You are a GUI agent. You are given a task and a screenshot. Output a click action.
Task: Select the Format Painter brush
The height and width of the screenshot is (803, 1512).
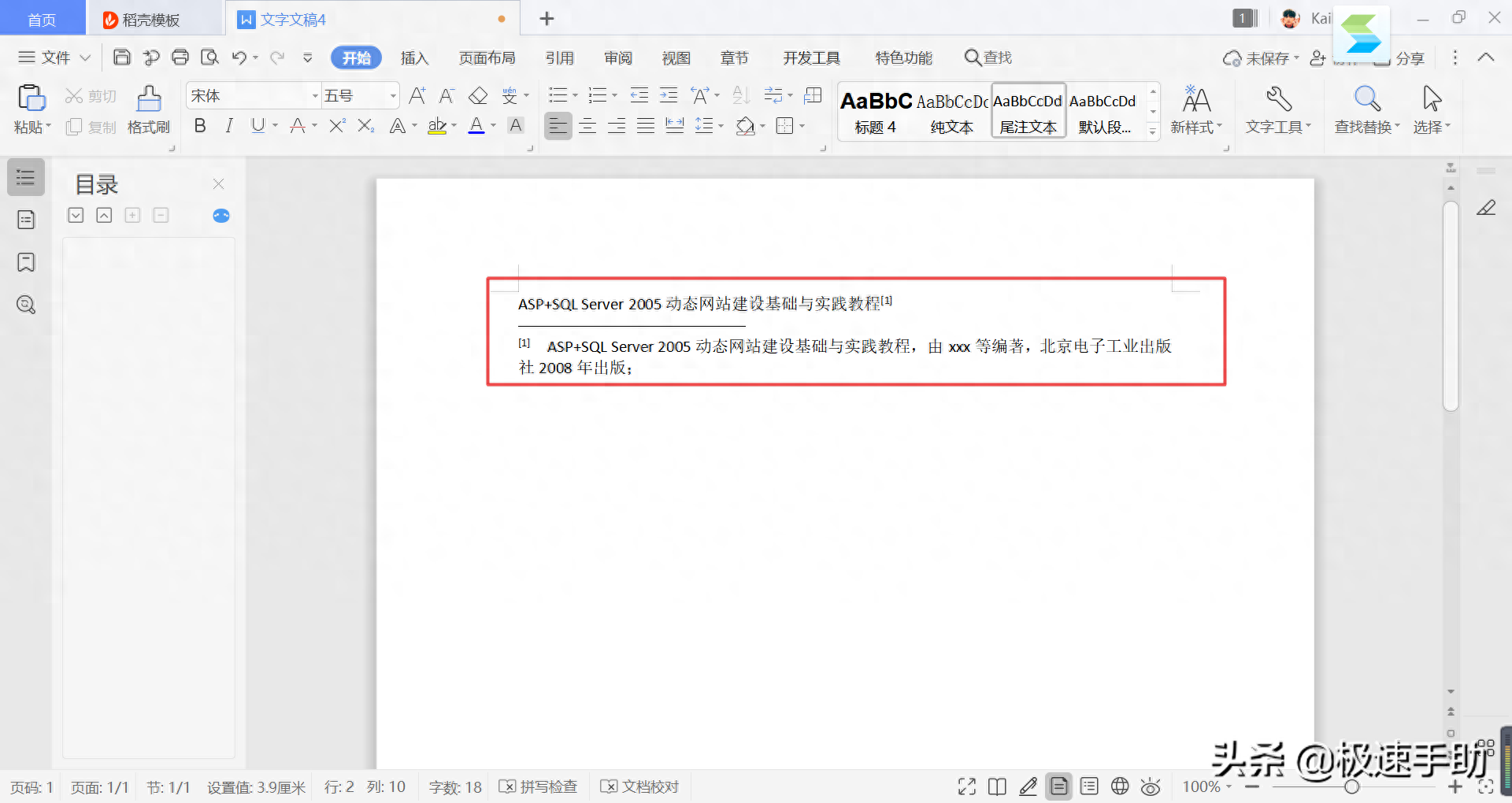tap(149, 99)
